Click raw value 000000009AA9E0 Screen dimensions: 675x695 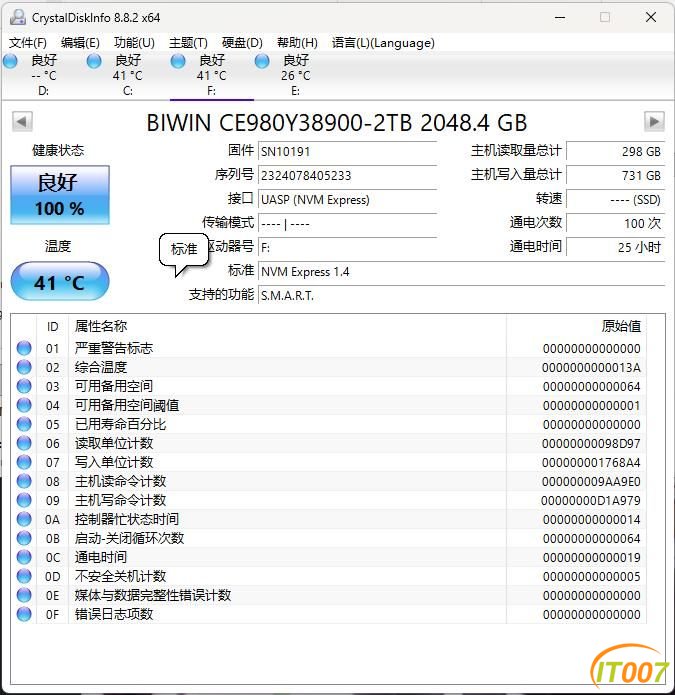(591, 481)
